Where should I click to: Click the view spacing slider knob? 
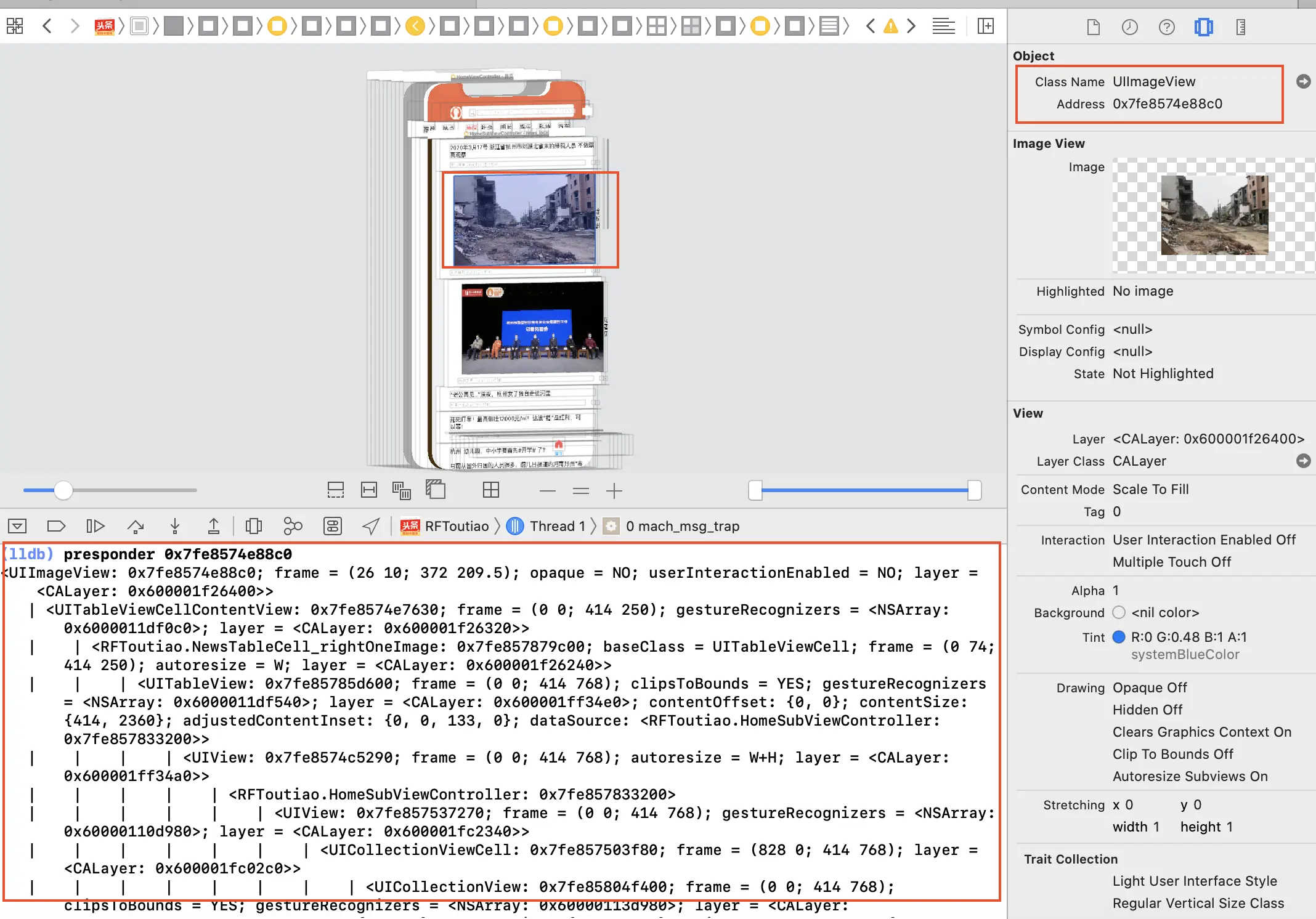[x=63, y=490]
